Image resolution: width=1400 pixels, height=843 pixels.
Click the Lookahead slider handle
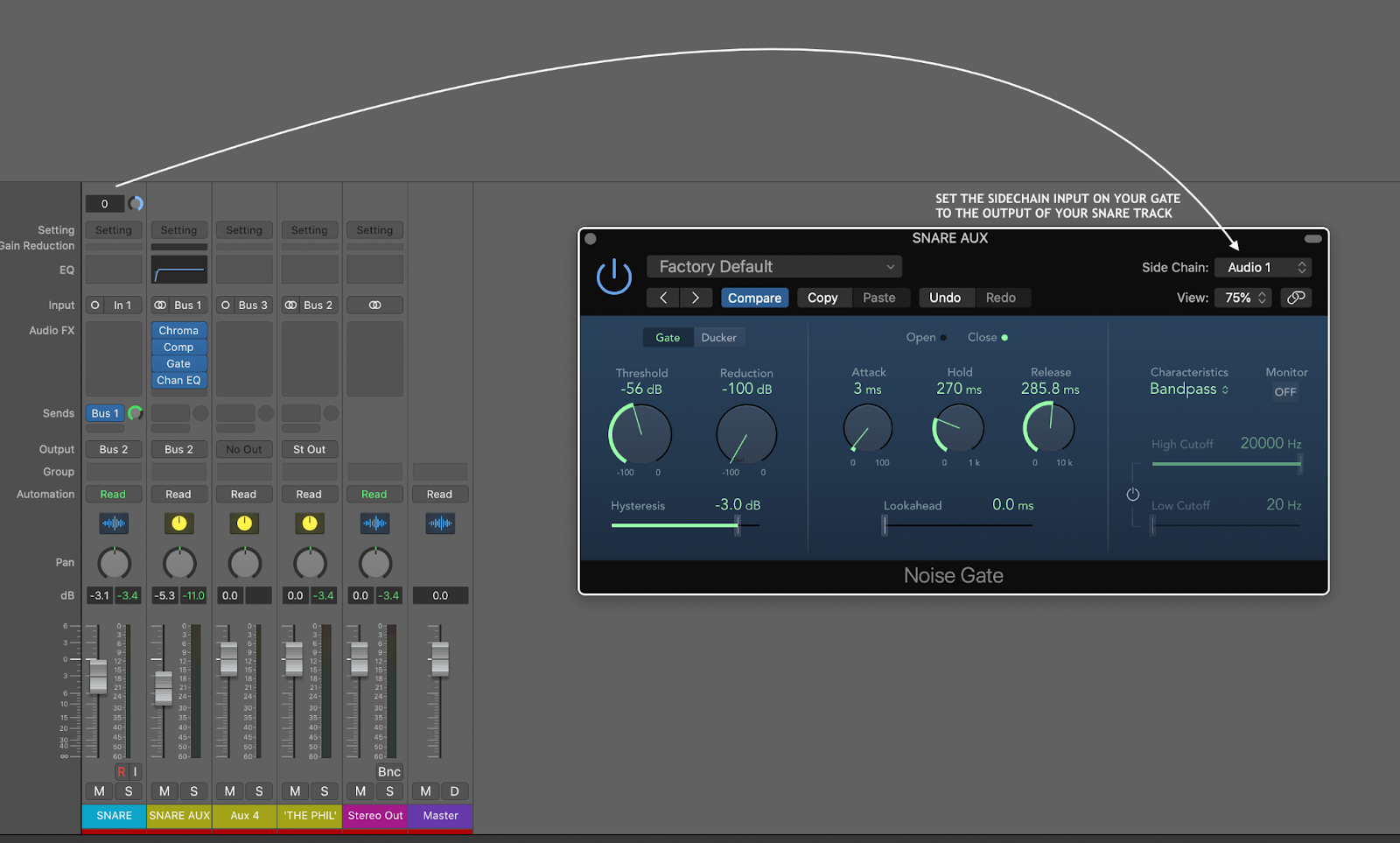pyautogui.click(x=885, y=525)
